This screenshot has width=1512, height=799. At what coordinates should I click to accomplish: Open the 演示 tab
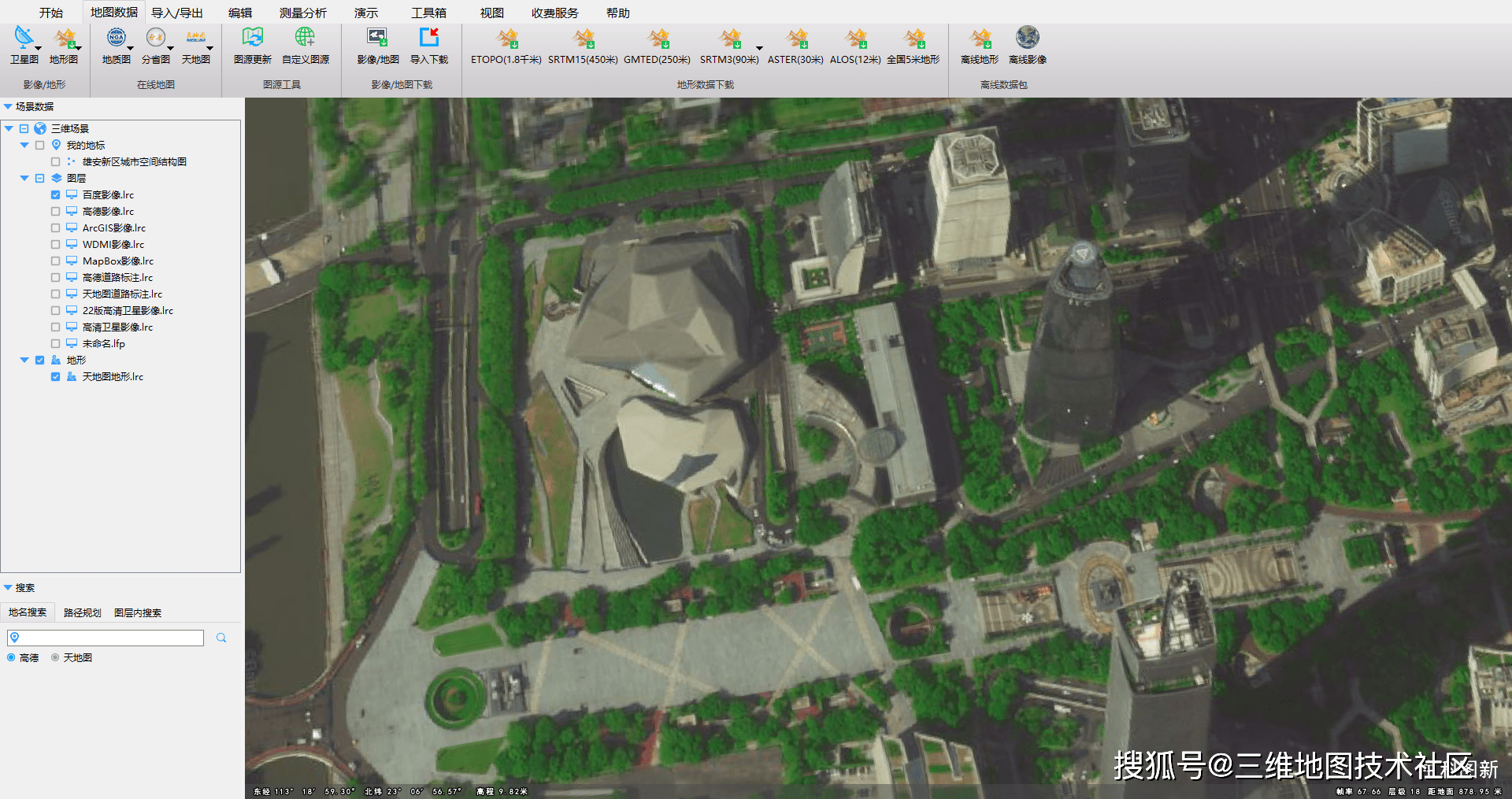(x=366, y=13)
